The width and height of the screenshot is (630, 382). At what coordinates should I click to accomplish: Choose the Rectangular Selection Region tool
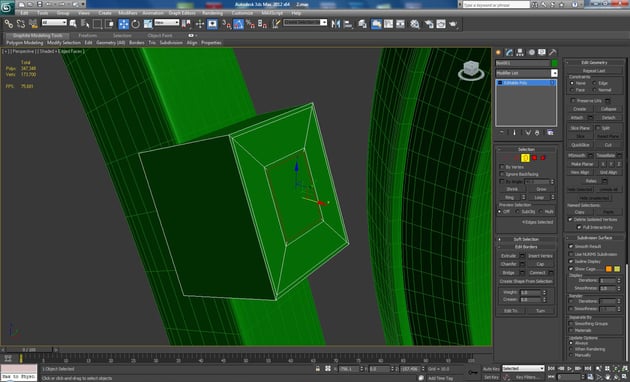point(97,24)
